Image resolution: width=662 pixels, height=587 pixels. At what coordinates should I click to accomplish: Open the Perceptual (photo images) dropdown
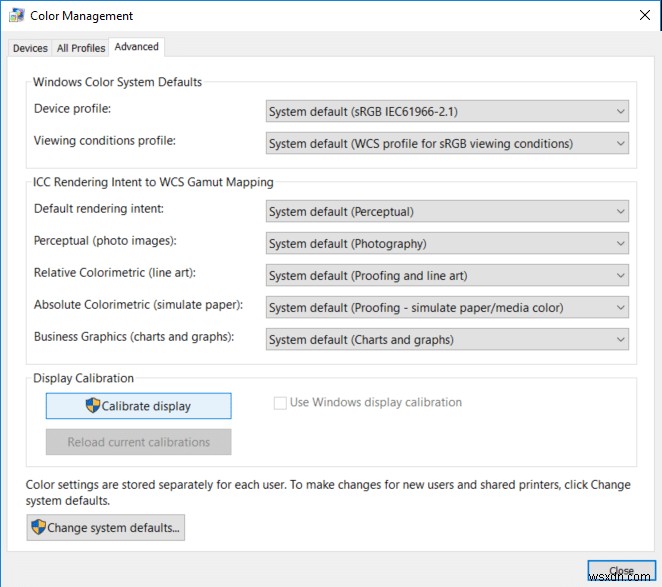447,244
